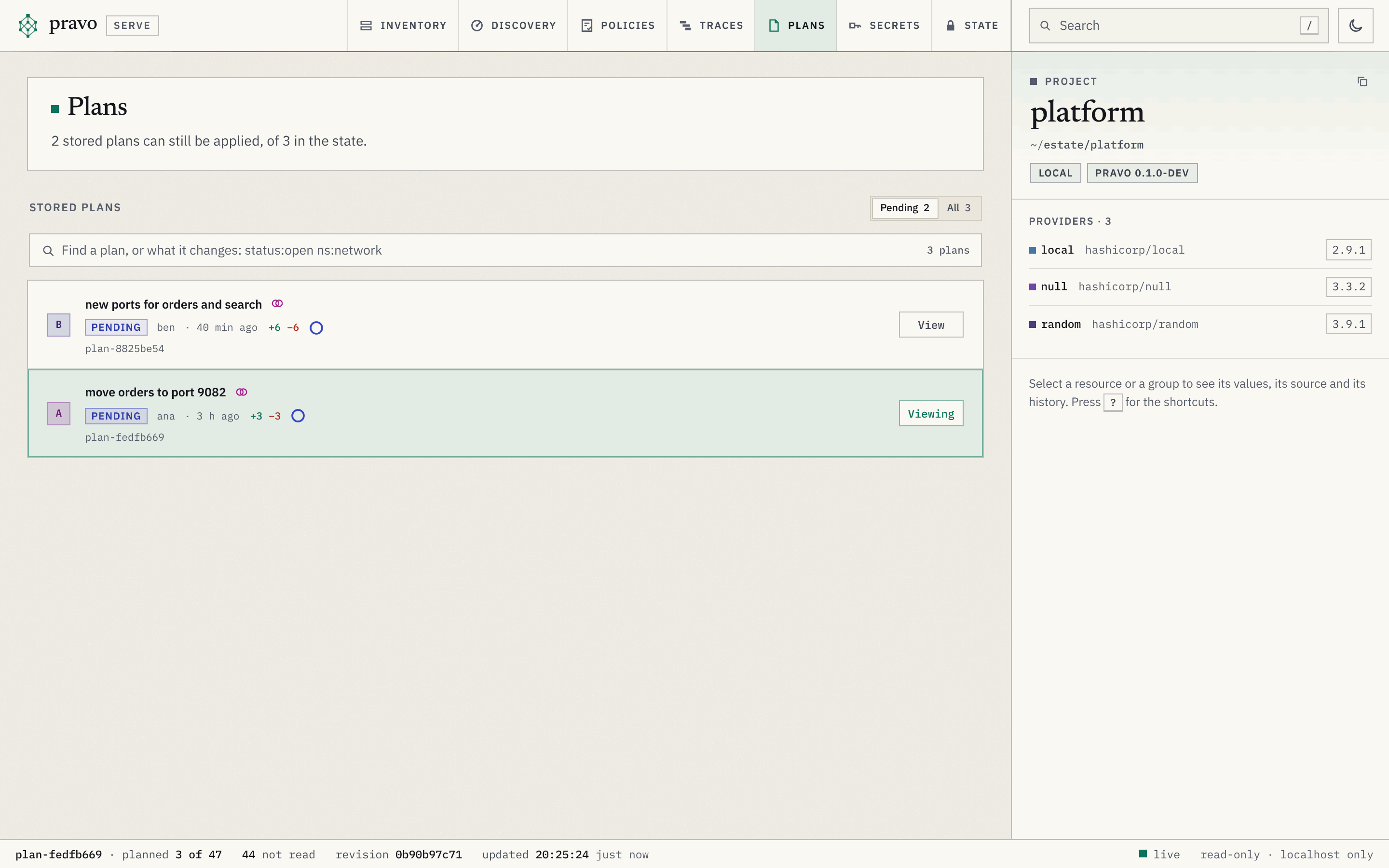
Task: Focus the 'Find a plan' filter input
Action: click(505, 250)
